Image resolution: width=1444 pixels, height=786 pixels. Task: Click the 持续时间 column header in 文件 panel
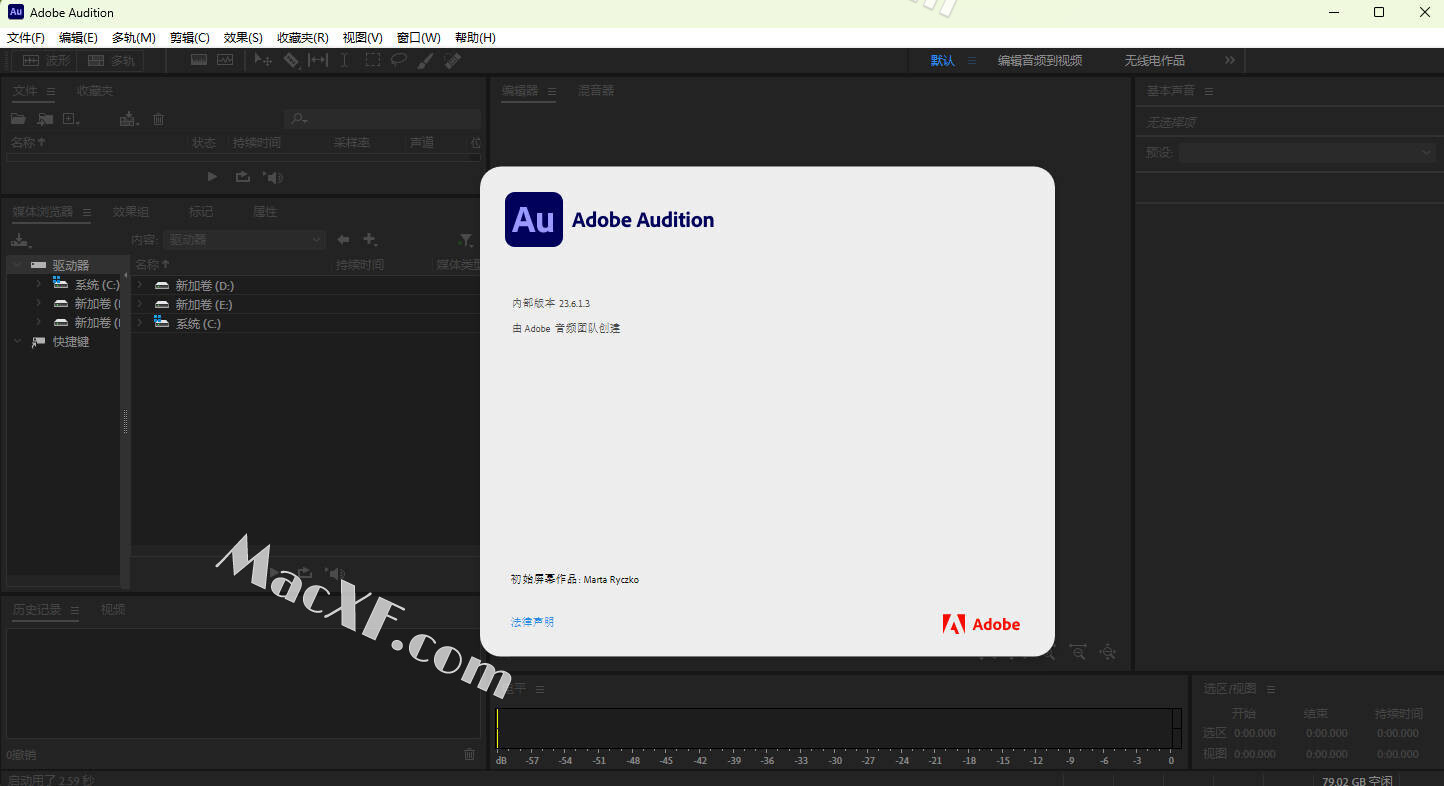tap(257, 143)
